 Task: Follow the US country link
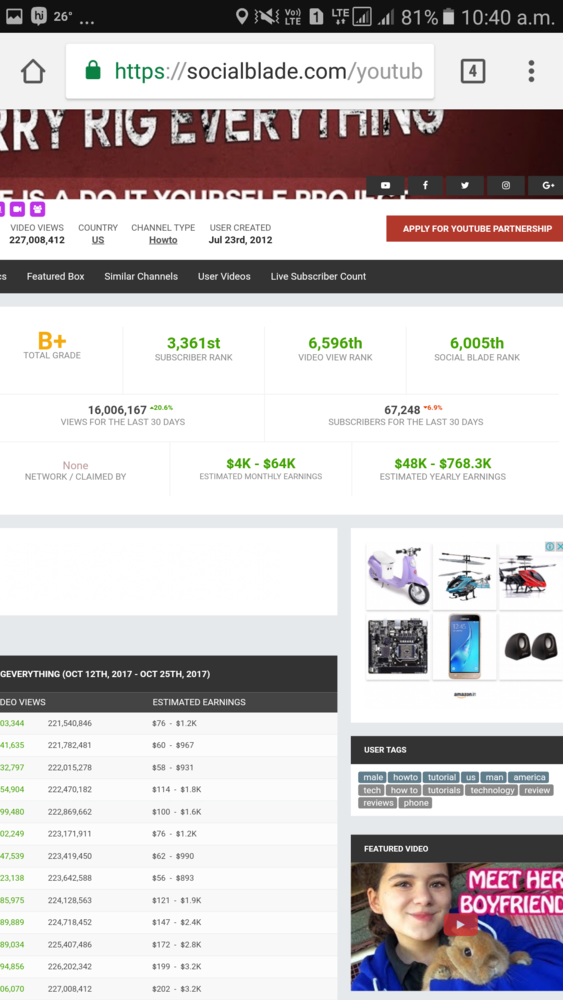click(98, 240)
